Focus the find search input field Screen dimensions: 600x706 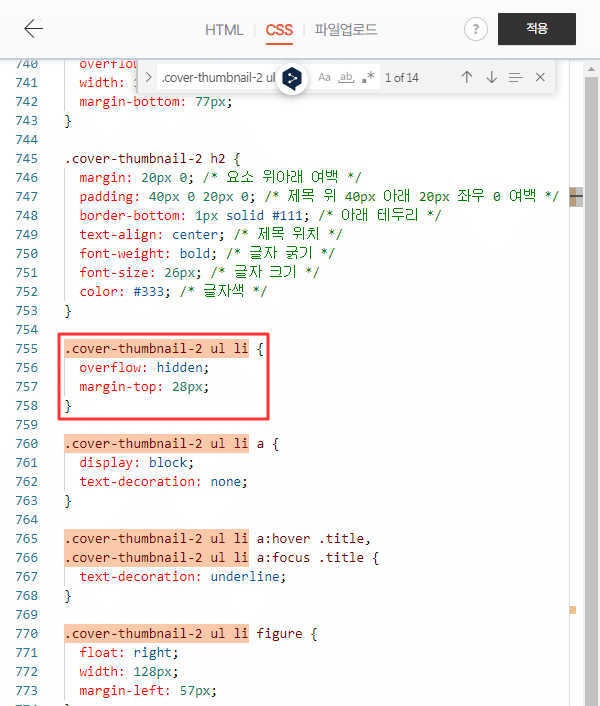click(x=218, y=77)
